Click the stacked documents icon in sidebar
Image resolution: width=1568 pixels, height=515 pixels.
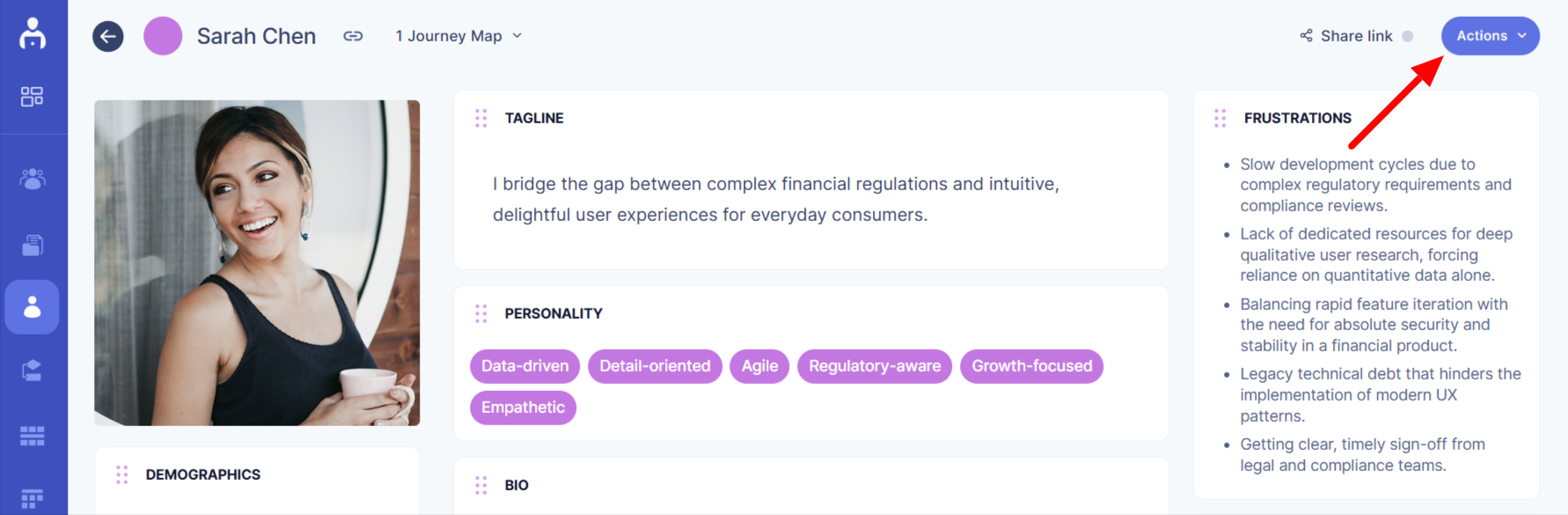(33, 246)
